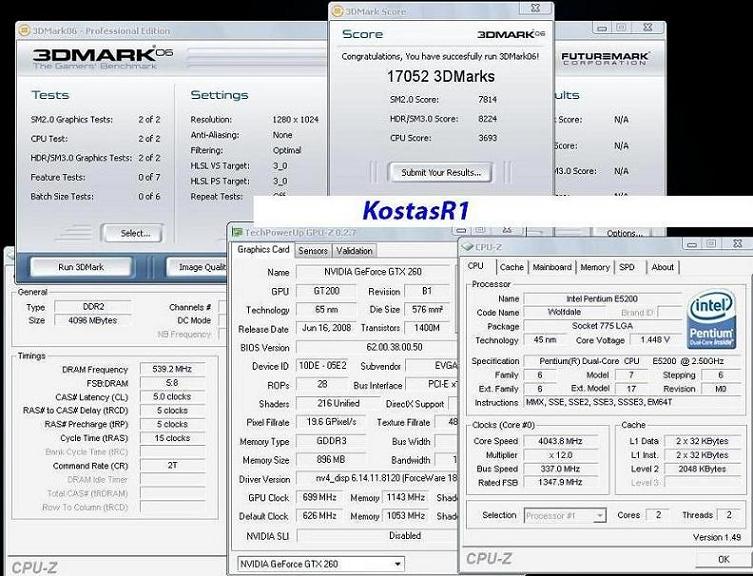The image size is (753, 576).
Task: Click the 17052 3DMarks score text
Action: point(440,76)
